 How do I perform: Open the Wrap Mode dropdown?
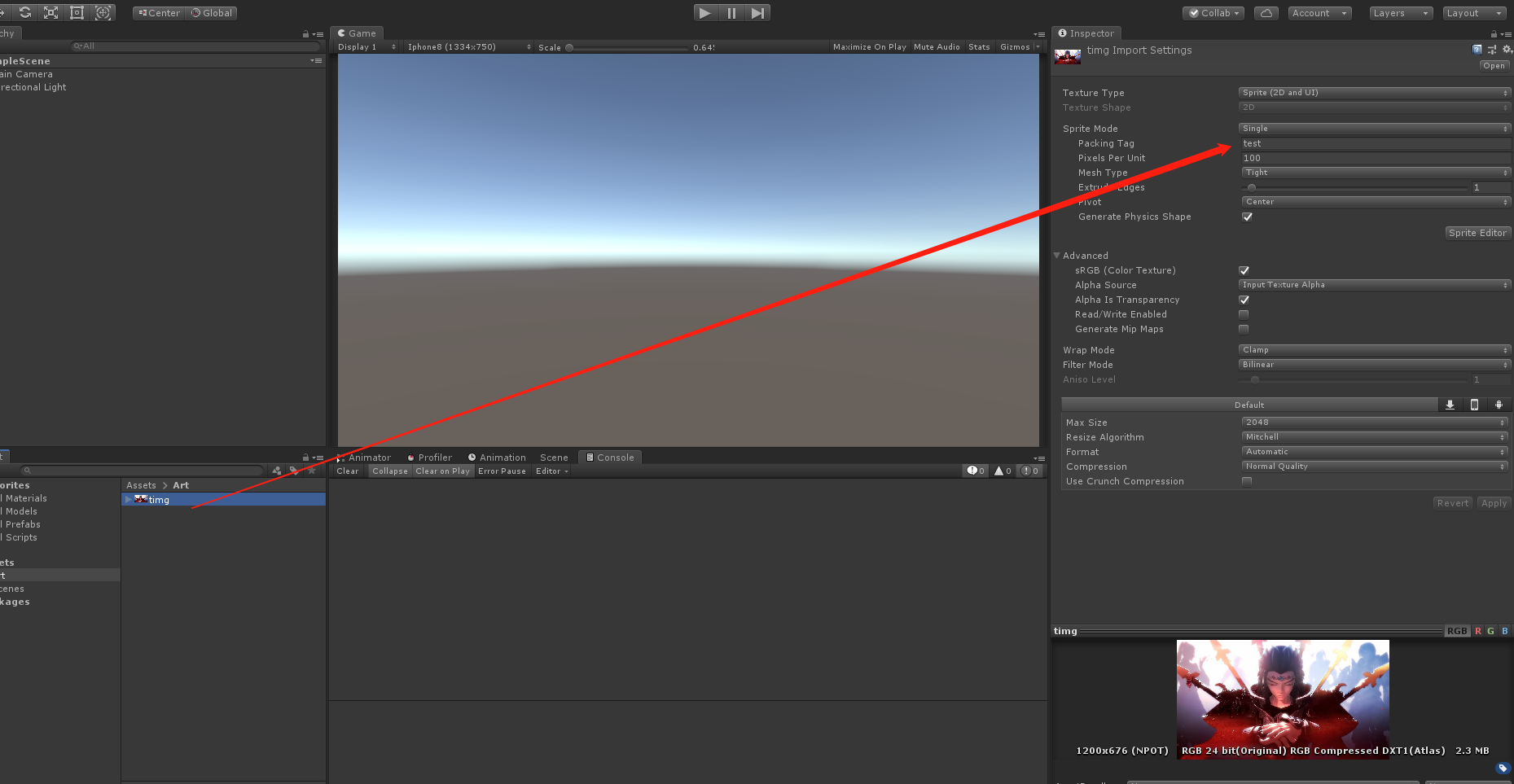pos(1374,349)
